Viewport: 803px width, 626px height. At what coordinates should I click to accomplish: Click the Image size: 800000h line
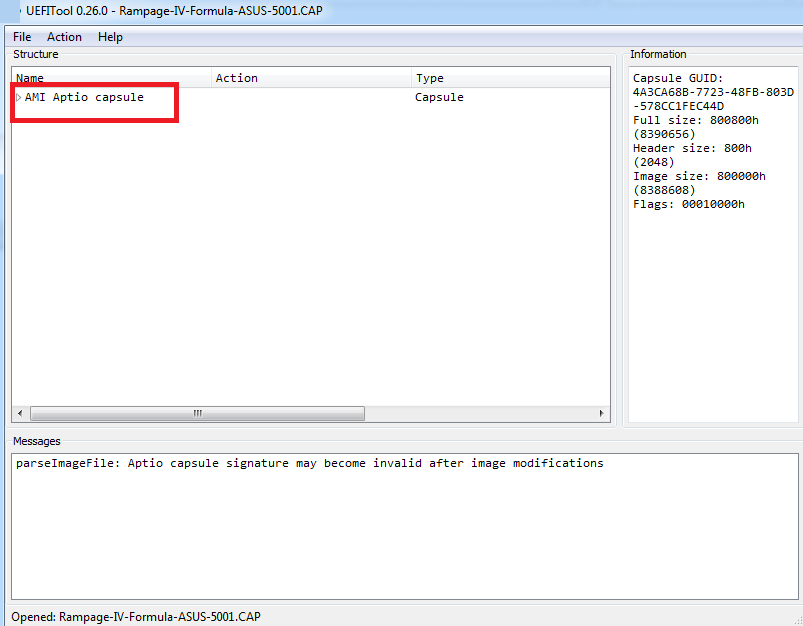[x=699, y=177]
